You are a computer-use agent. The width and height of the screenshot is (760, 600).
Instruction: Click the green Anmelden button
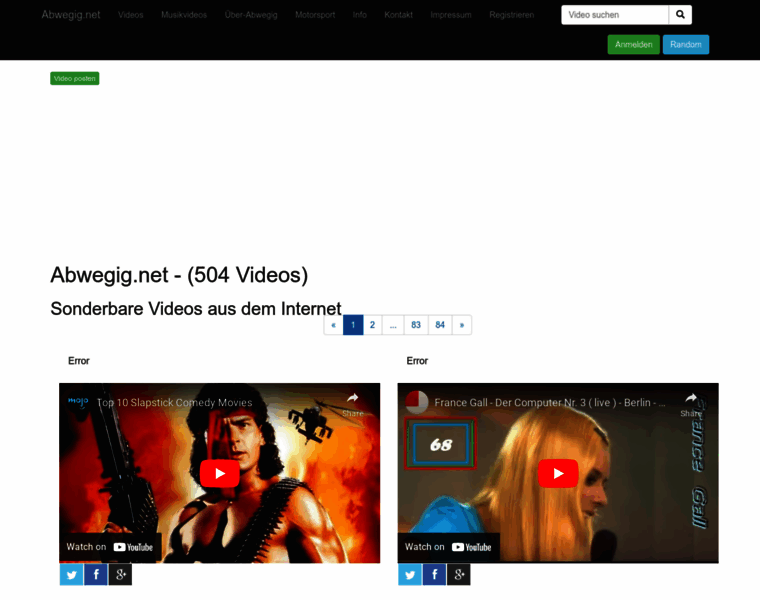click(x=633, y=45)
